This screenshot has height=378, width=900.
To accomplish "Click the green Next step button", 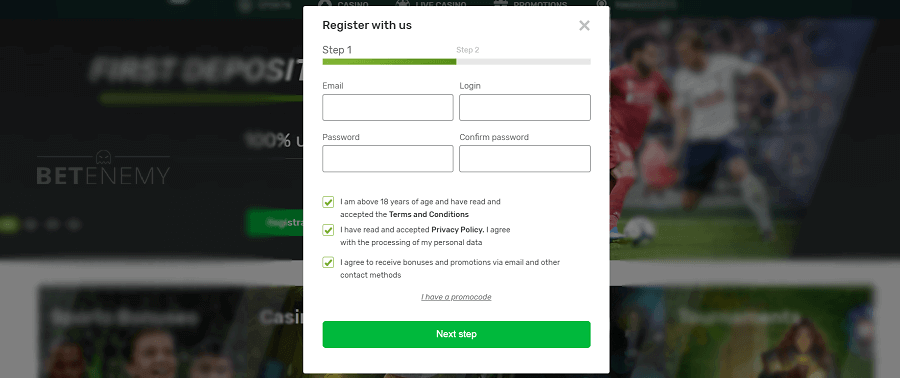I will coord(456,334).
